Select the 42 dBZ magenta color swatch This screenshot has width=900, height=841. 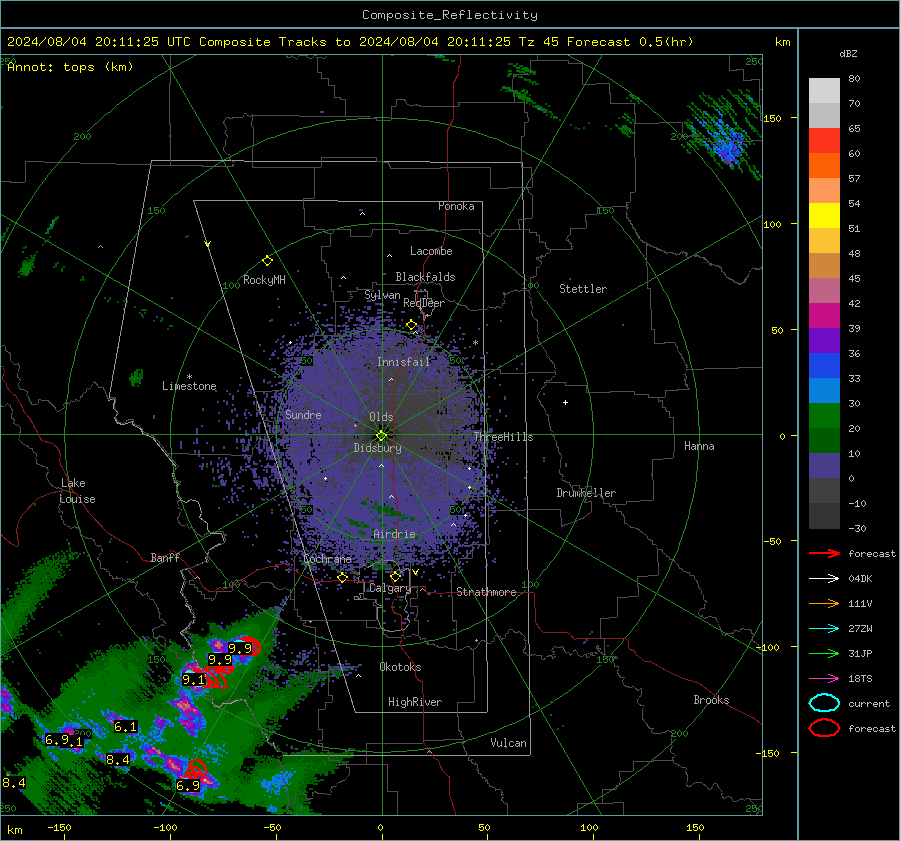824,316
